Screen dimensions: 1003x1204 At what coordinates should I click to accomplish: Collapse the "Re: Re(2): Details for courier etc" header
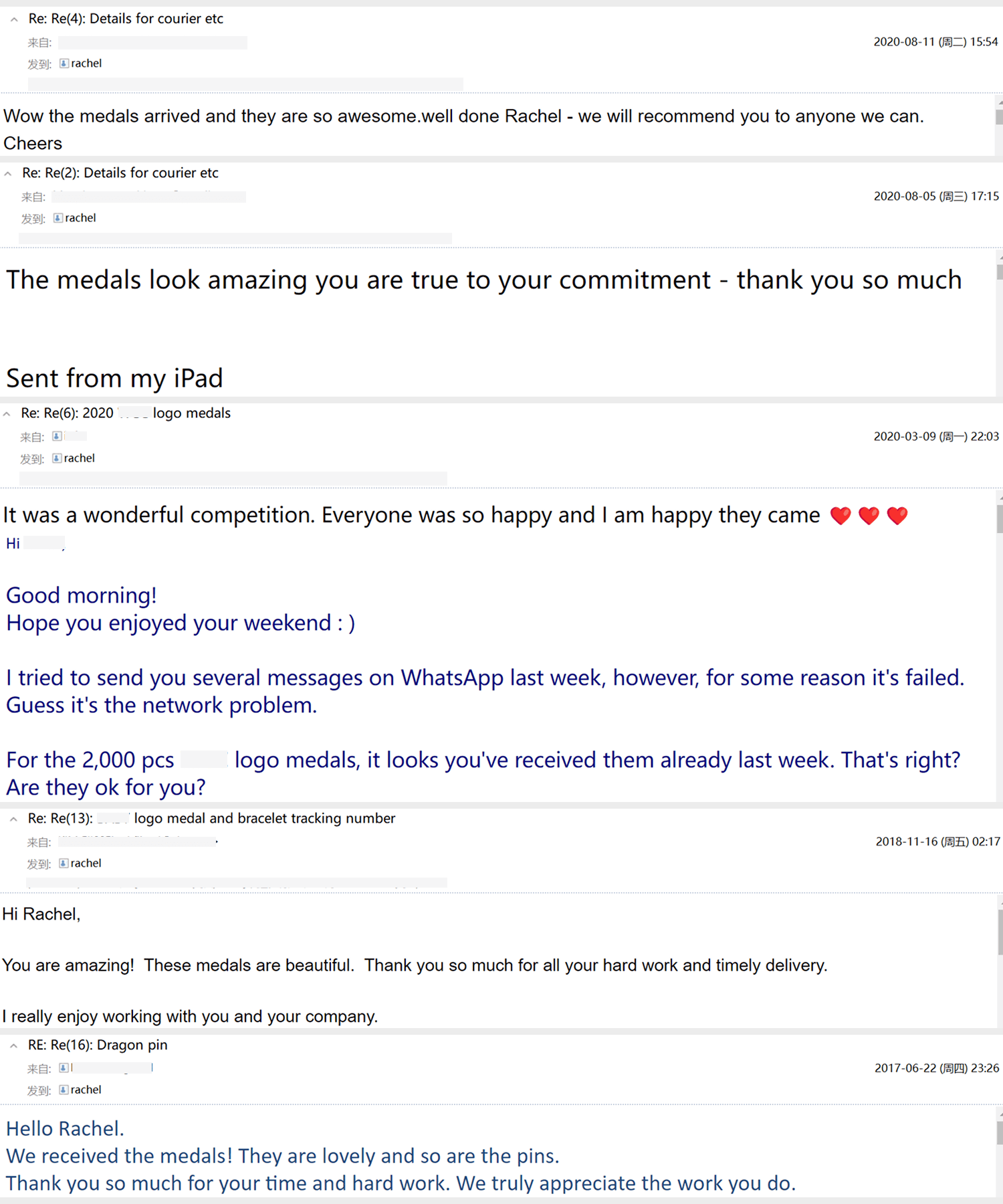tap(8, 173)
